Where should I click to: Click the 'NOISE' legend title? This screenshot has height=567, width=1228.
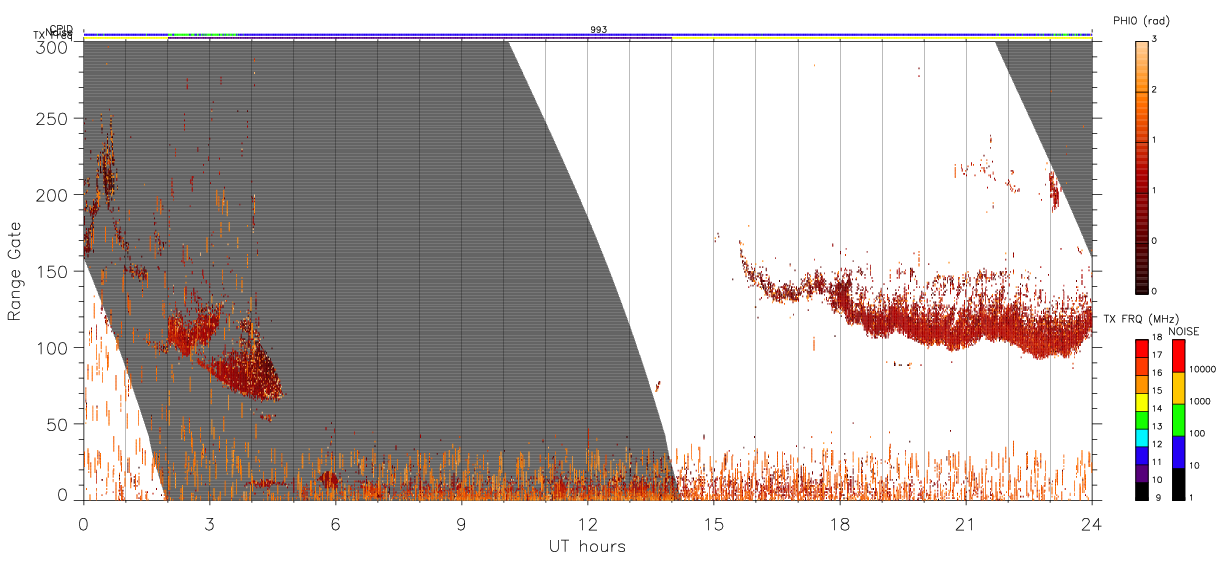tap(1184, 331)
